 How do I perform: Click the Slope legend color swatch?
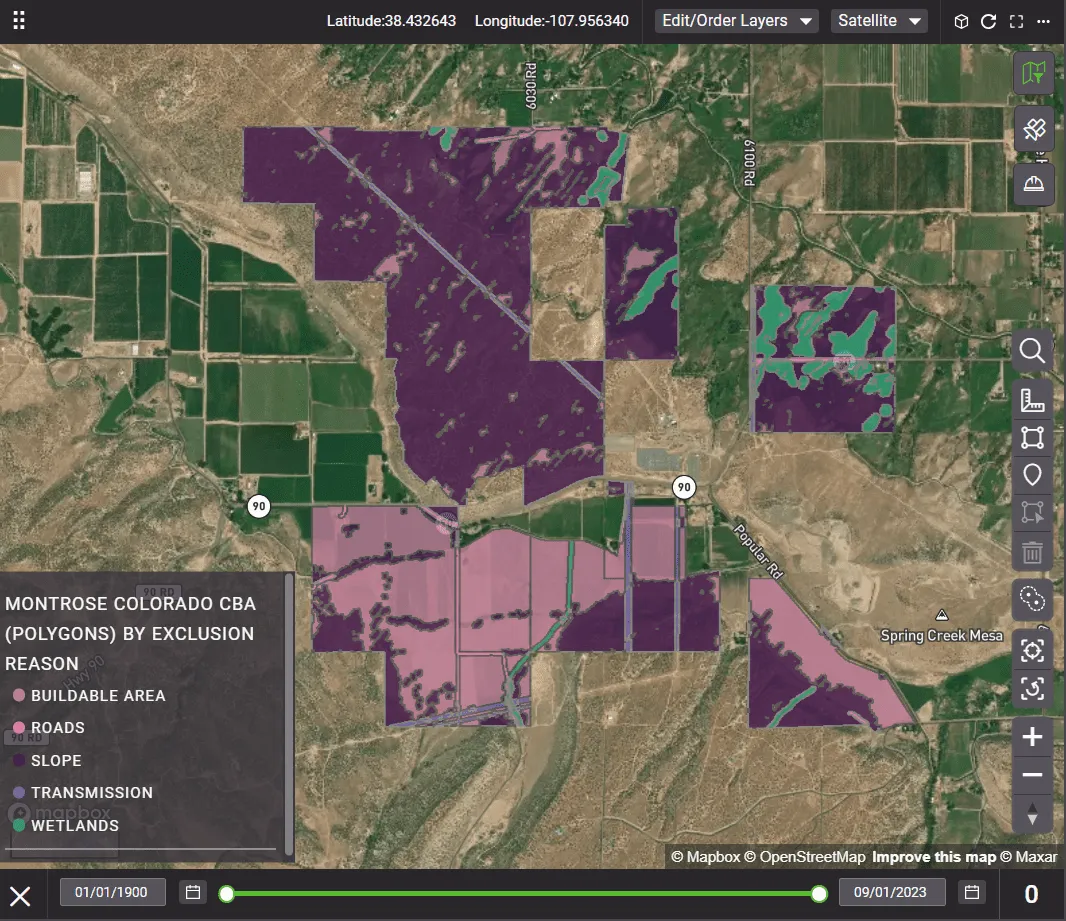click(x=19, y=760)
